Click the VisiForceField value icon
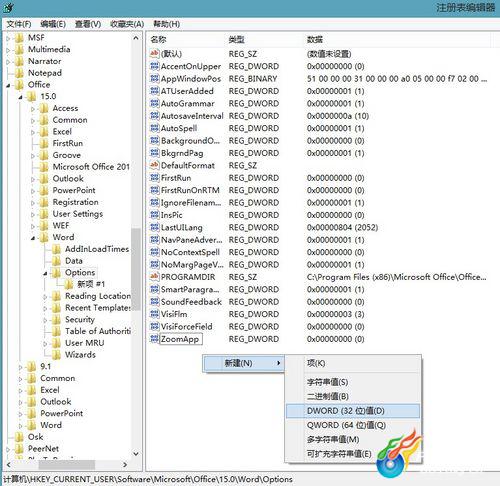Image resolution: width=500 pixels, height=486 pixels. [x=154, y=326]
